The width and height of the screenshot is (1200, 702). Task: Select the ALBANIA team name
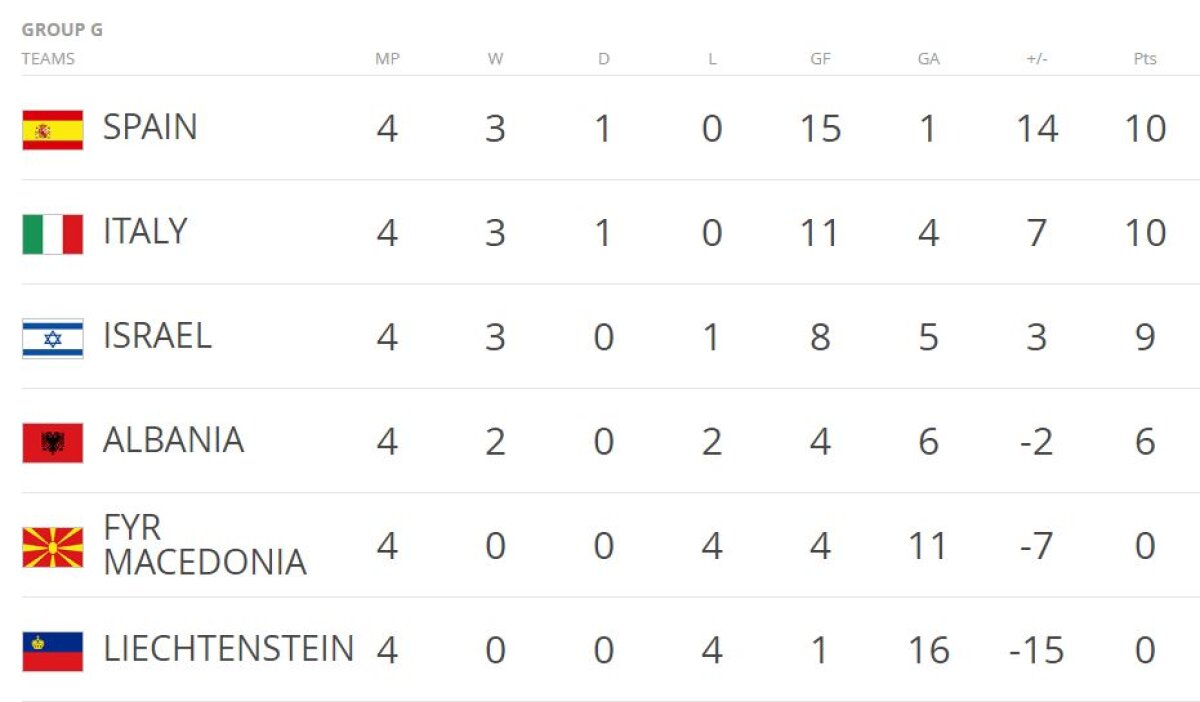173,440
